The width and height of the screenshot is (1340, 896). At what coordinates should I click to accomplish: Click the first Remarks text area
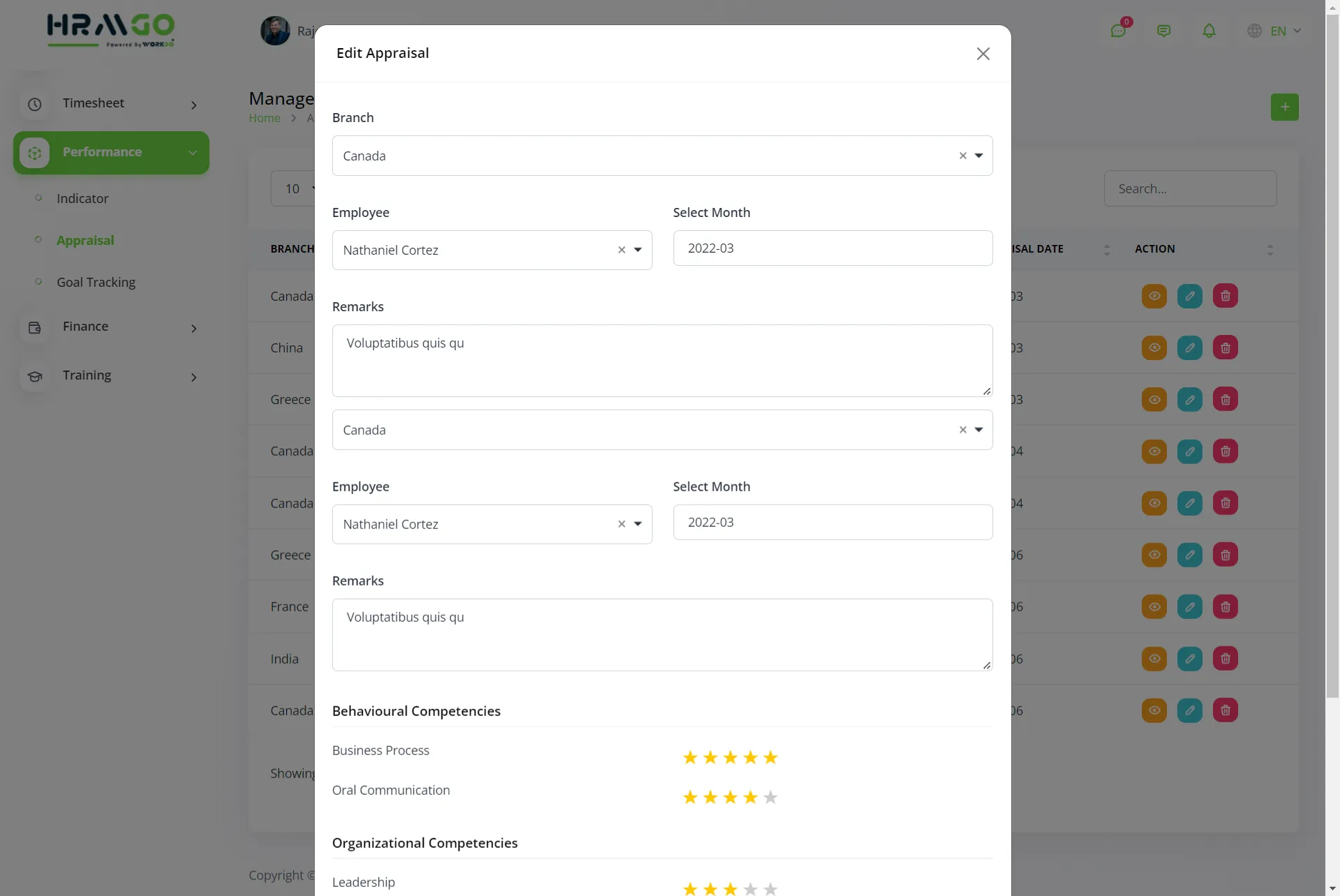[x=662, y=361]
